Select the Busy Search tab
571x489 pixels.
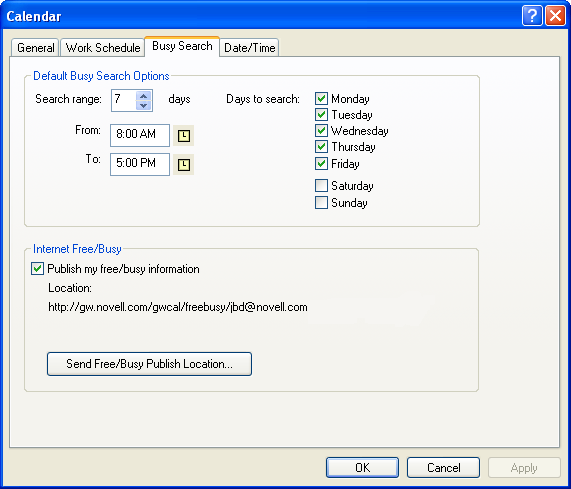(182, 46)
